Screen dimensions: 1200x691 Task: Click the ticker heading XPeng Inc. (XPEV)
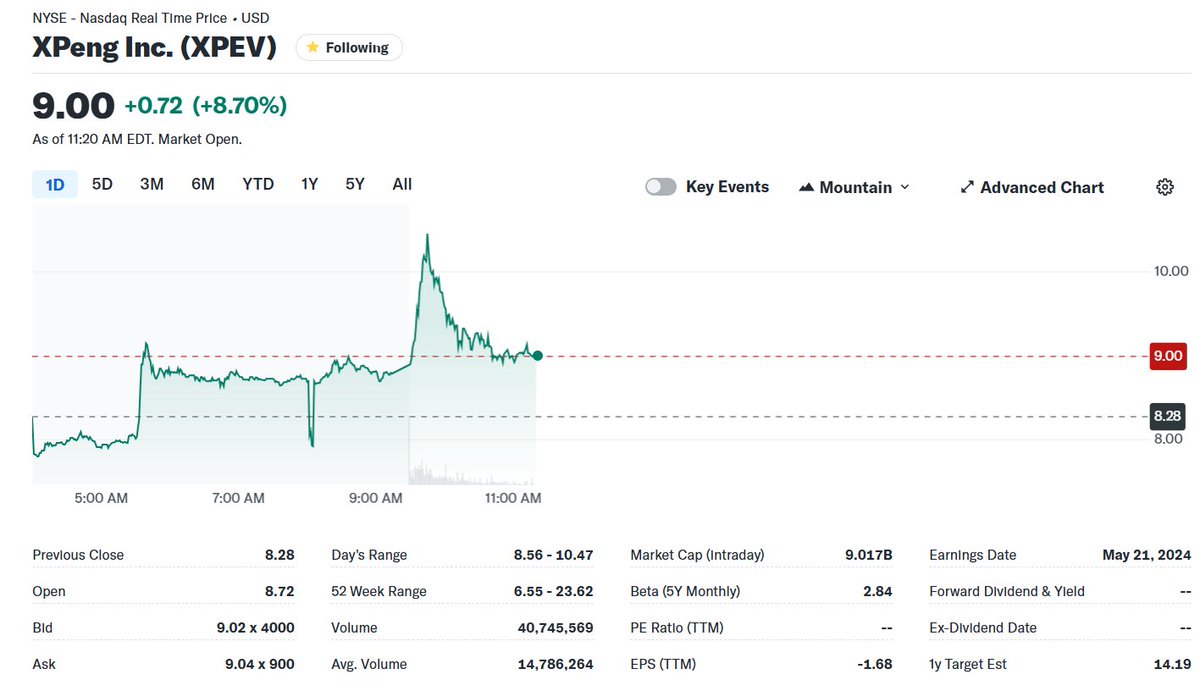[154, 46]
